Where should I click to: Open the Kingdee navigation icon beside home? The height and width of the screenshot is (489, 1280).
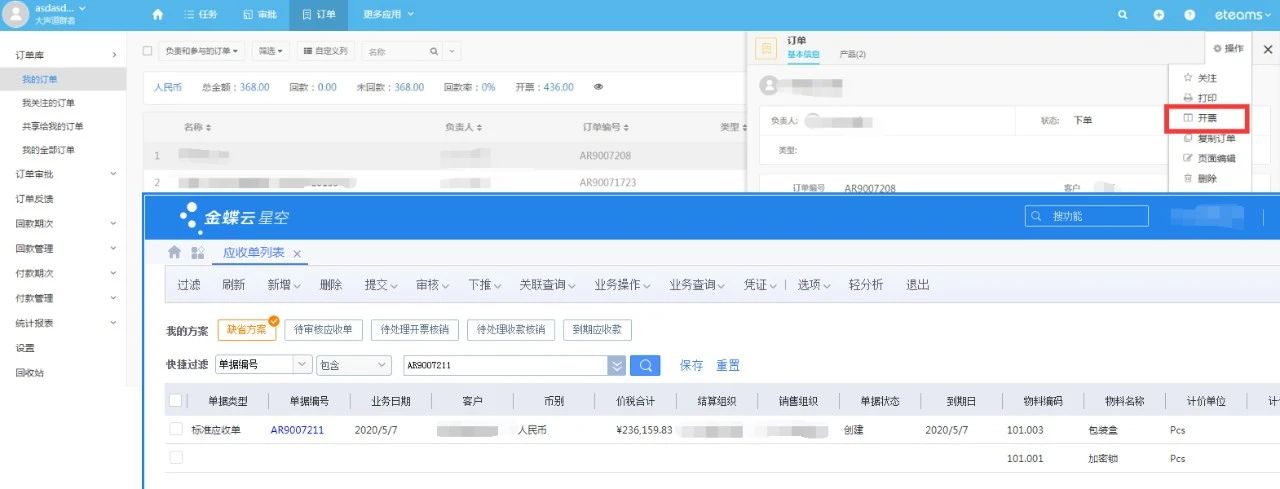pos(197,253)
